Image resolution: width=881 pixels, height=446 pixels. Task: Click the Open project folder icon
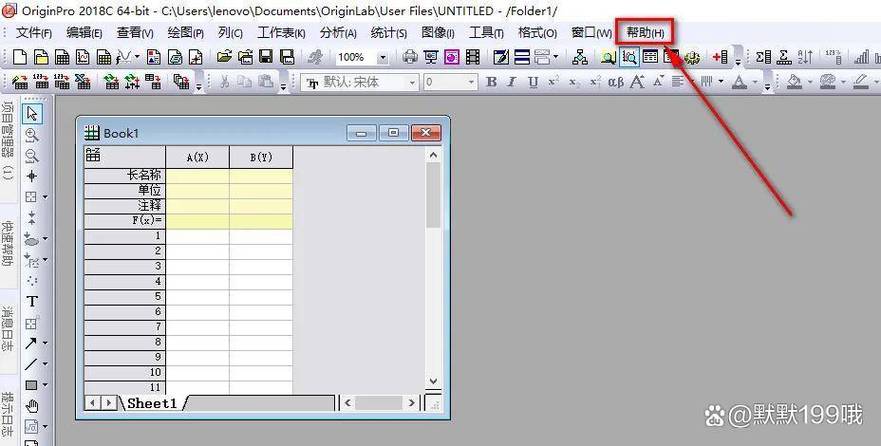(x=224, y=57)
